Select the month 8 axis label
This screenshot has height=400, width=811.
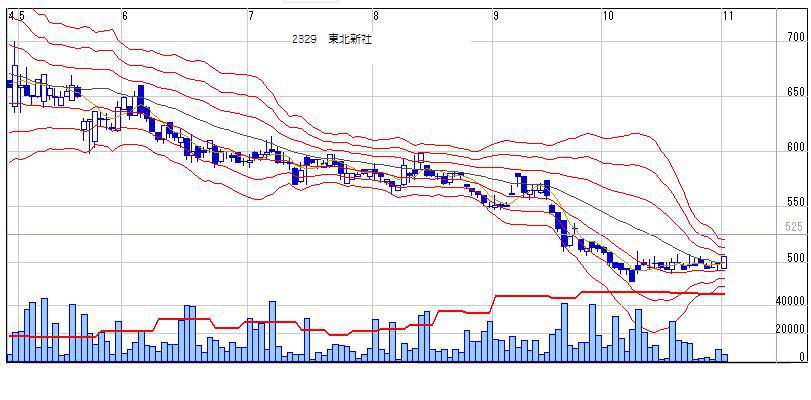click(376, 16)
